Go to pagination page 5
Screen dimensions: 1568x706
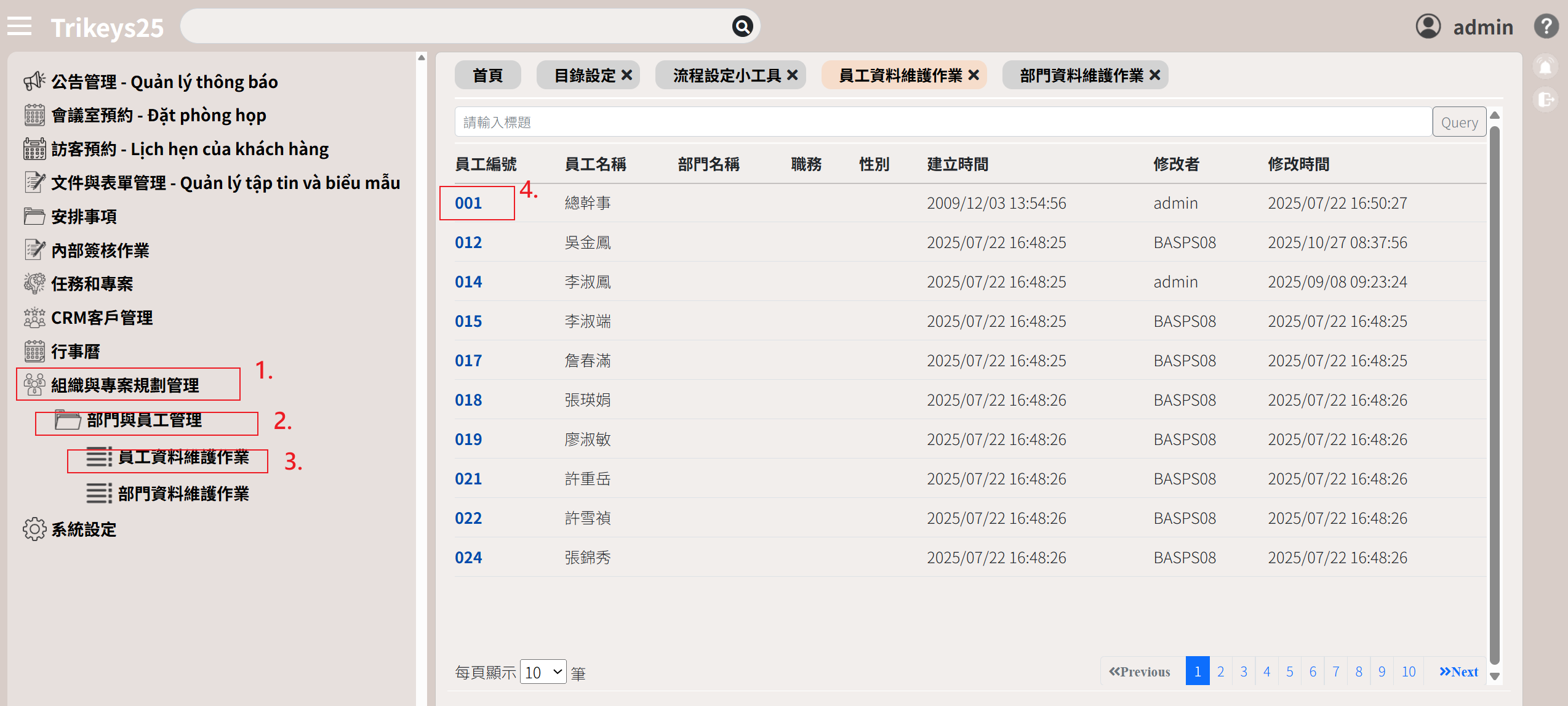[x=1289, y=672]
